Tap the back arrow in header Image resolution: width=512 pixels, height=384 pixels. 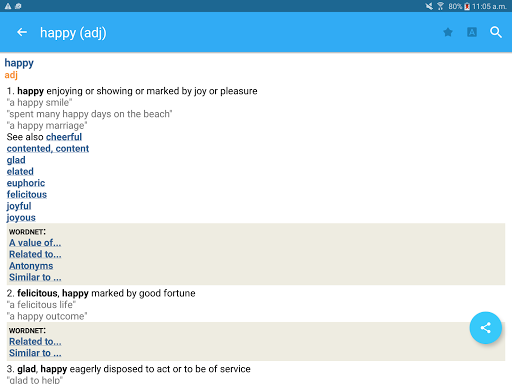click(x=22, y=32)
